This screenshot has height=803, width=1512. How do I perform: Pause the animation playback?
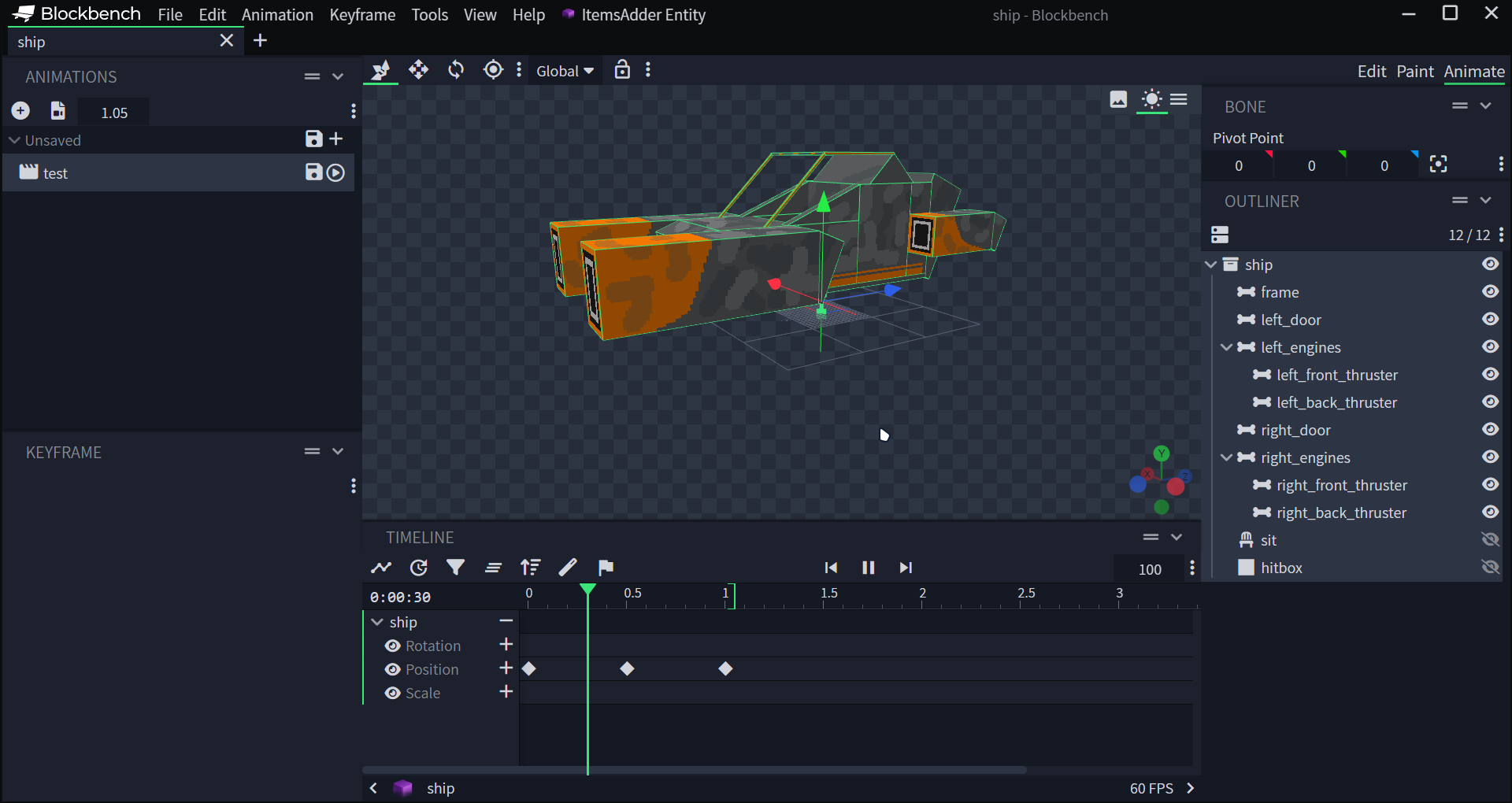pyautogui.click(x=868, y=568)
